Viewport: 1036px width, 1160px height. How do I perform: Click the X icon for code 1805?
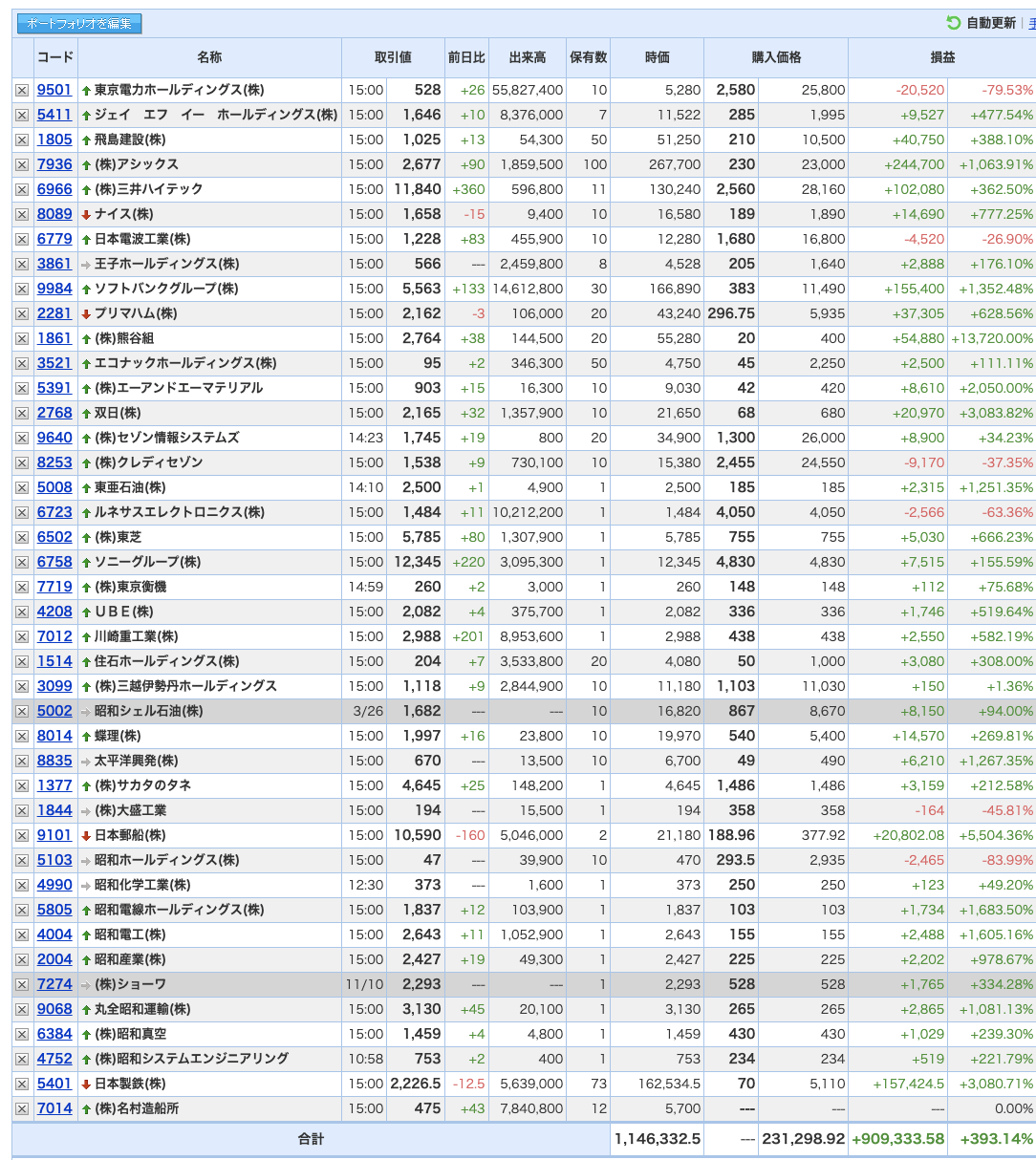click(x=22, y=140)
